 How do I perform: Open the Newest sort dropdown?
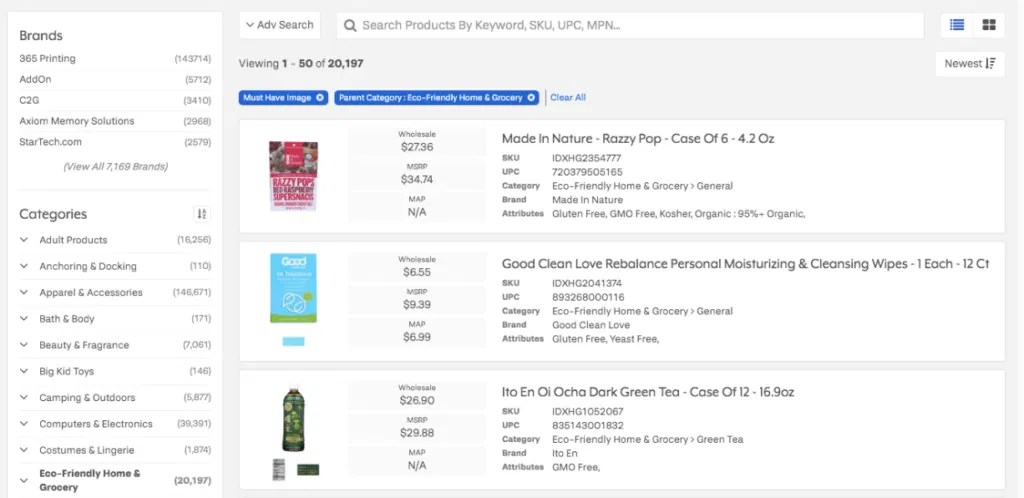970,63
